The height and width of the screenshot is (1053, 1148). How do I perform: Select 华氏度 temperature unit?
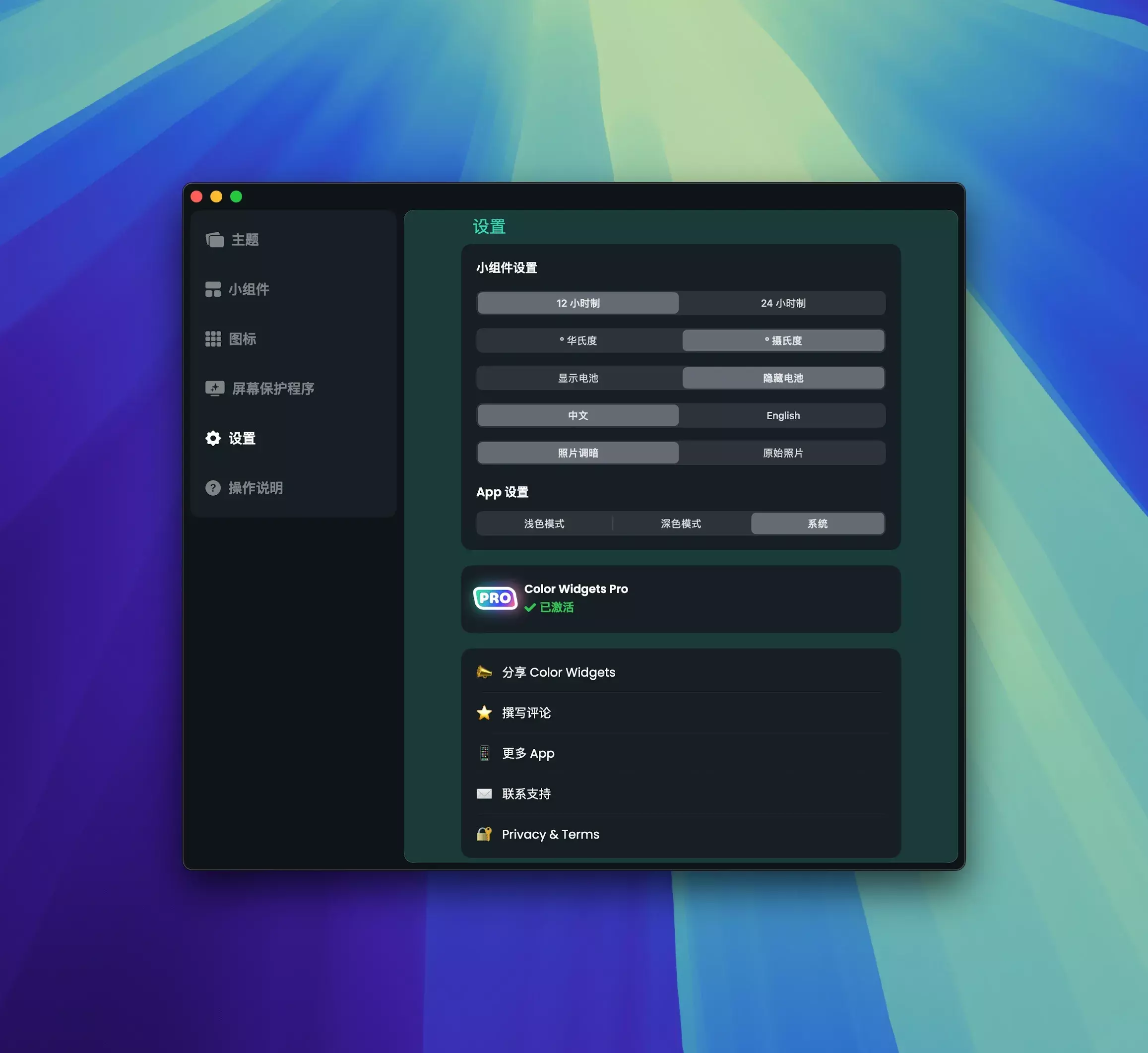click(x=577, y=341)
